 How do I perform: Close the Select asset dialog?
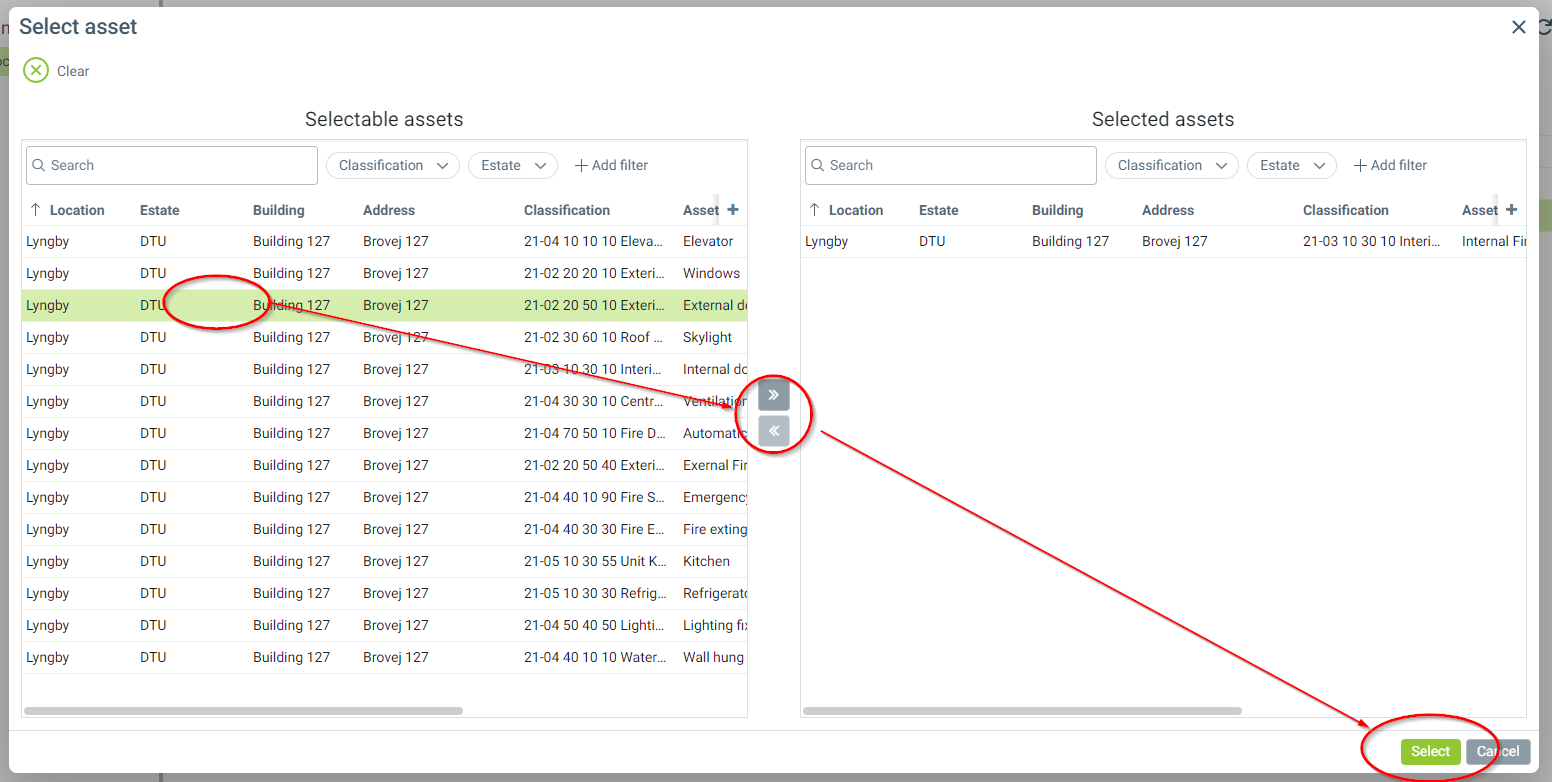click(x=1518, y=28)
